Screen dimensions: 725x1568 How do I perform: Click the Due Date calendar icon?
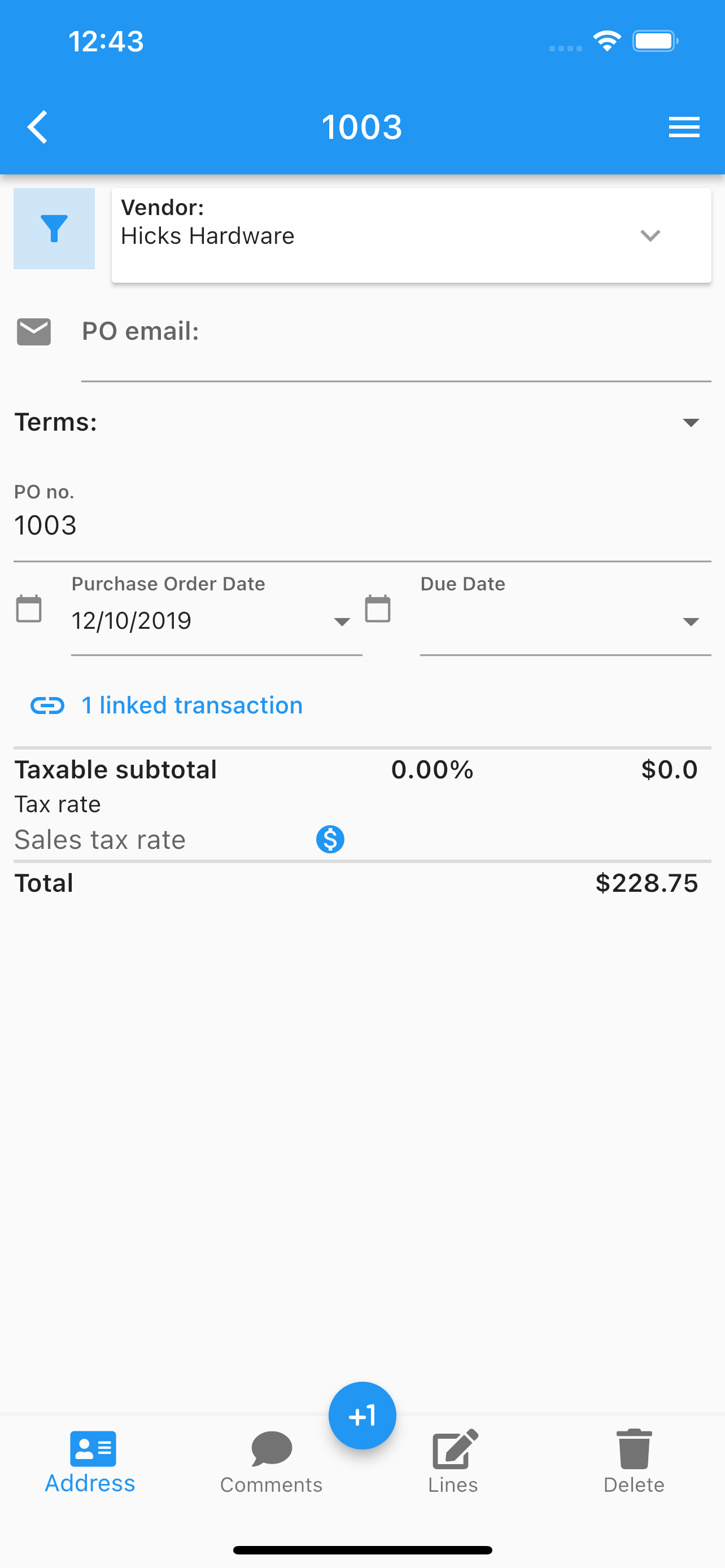click(377, 608)
